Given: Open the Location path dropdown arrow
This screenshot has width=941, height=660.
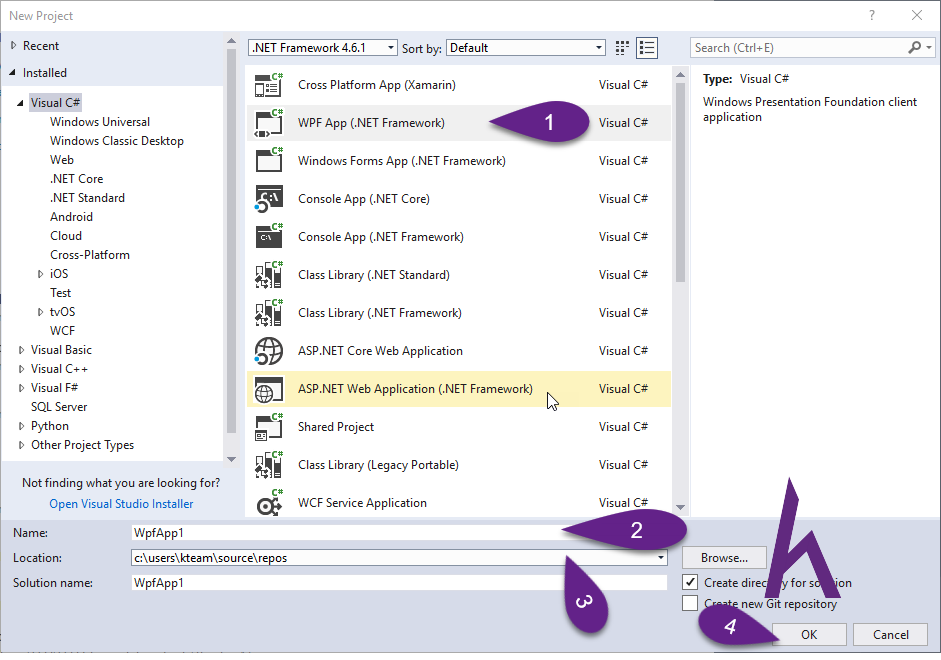Looking at the screenshot, I should (x=660, y=558).
